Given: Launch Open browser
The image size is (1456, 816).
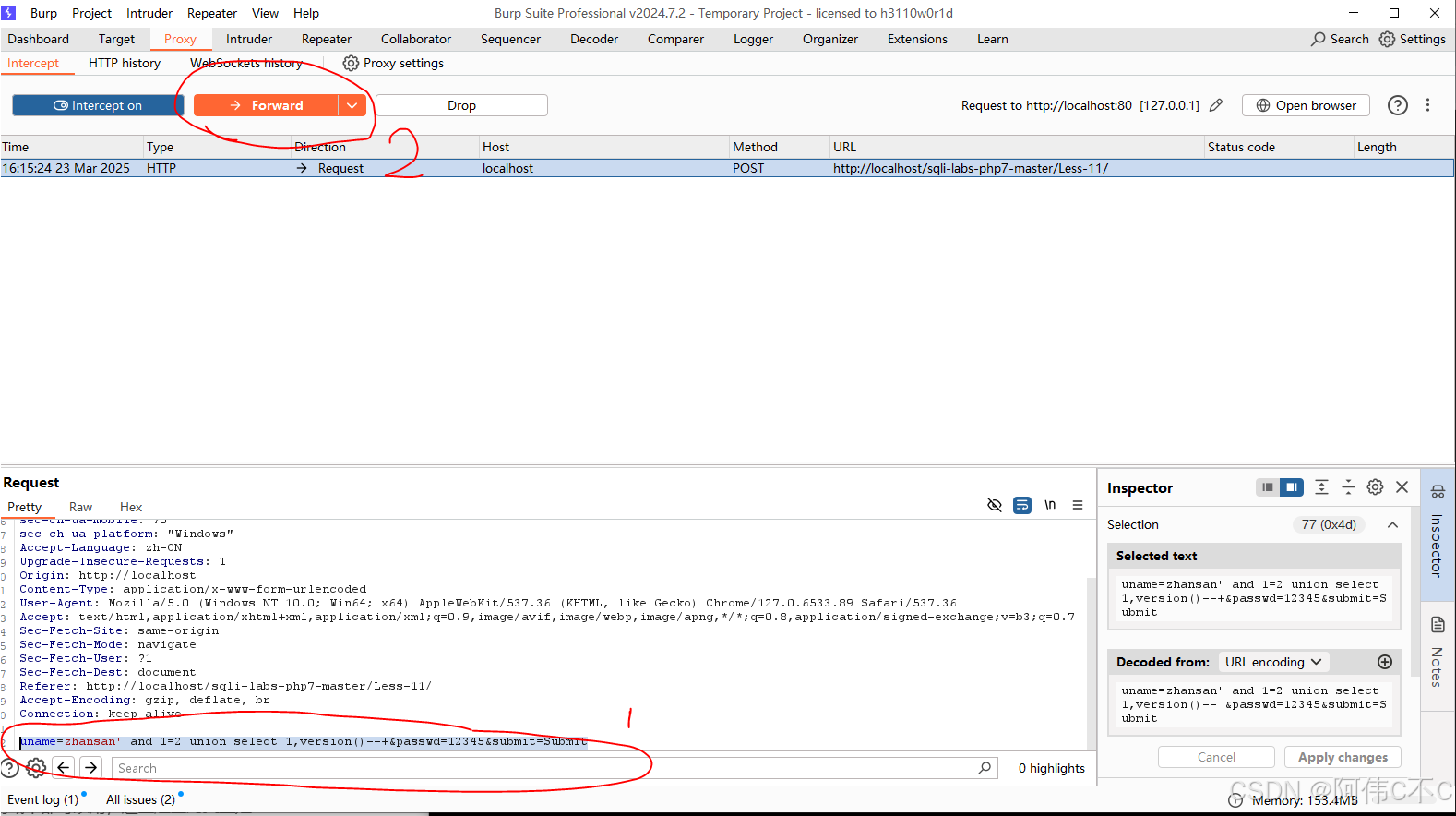Looking at the screenshot, I should 1306,105.
